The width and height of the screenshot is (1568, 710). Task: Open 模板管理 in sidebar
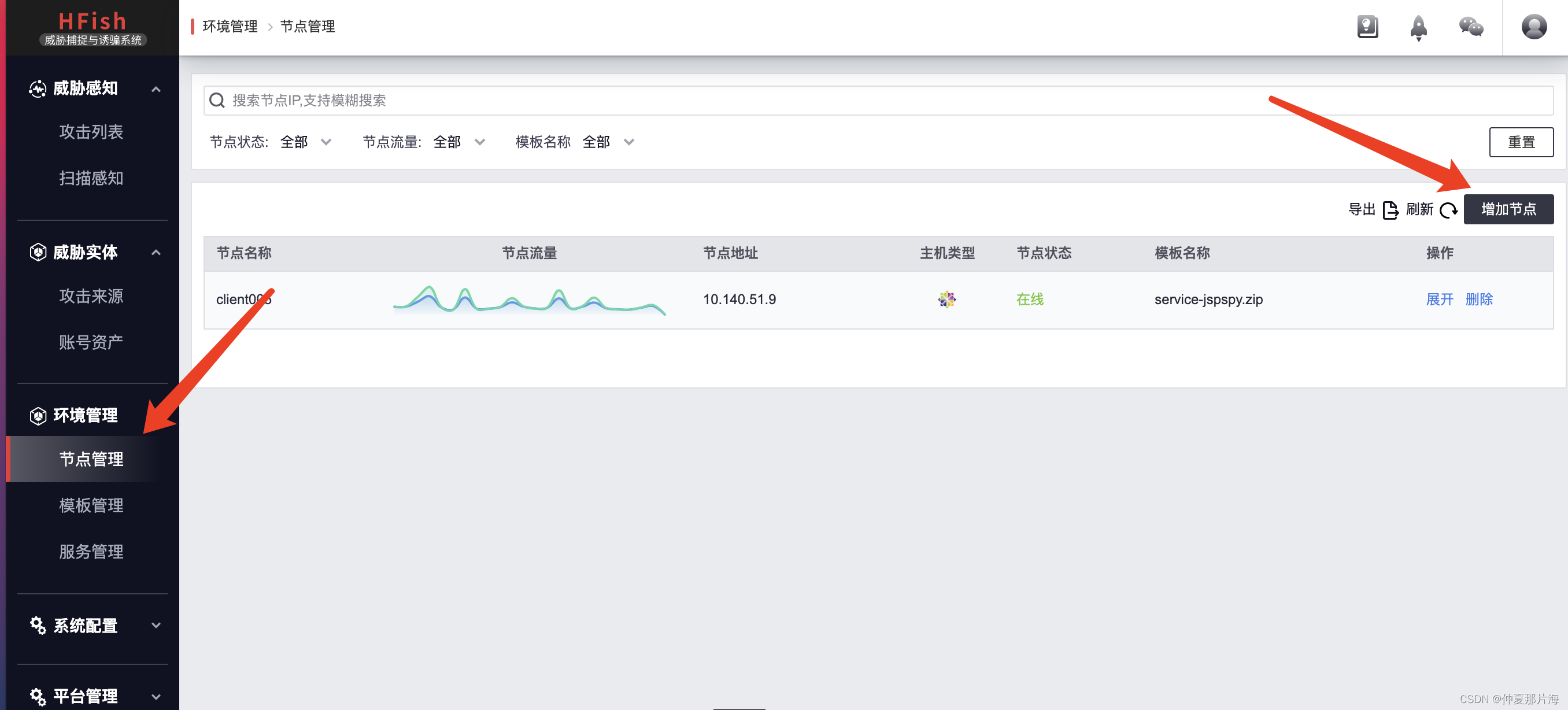point(91,505)
